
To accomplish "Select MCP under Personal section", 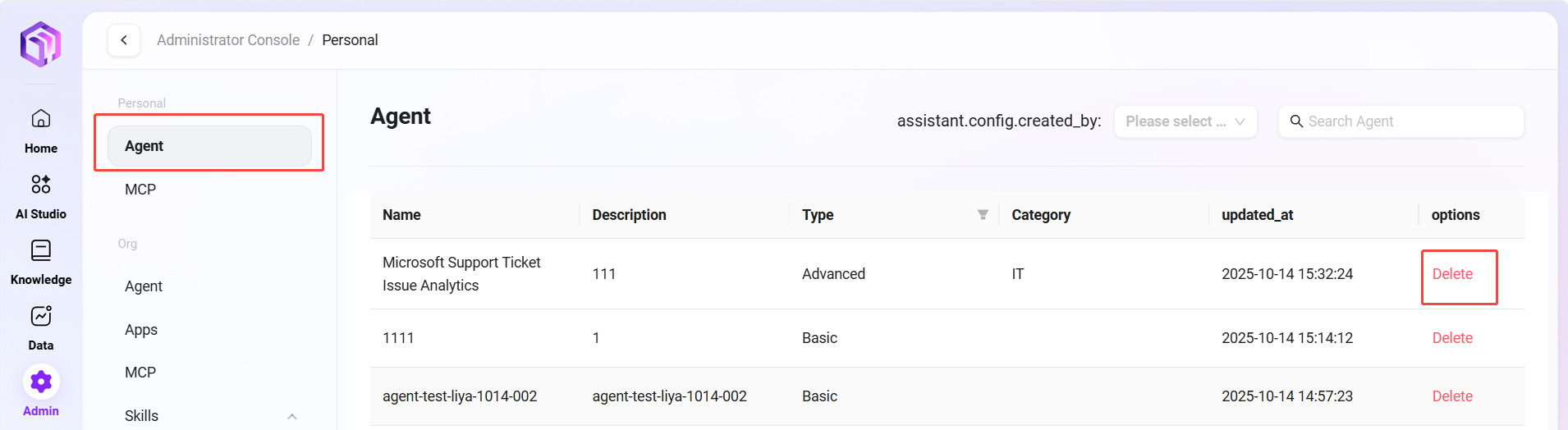I will point(140,190).
